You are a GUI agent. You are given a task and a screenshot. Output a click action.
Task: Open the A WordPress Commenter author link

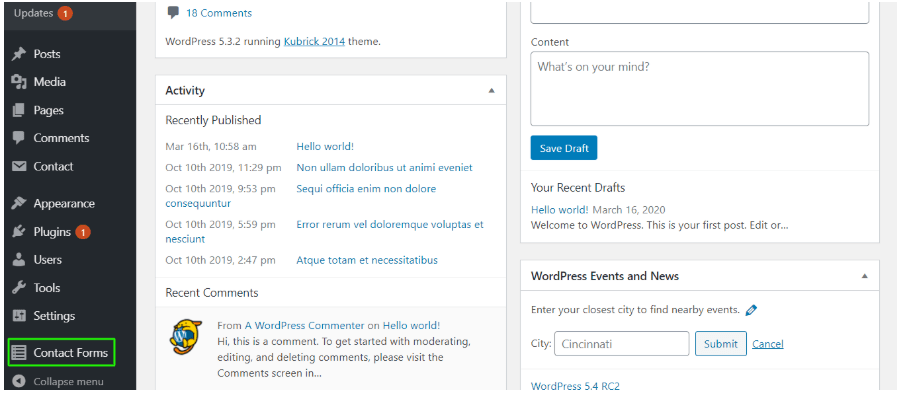click(304, 326)
